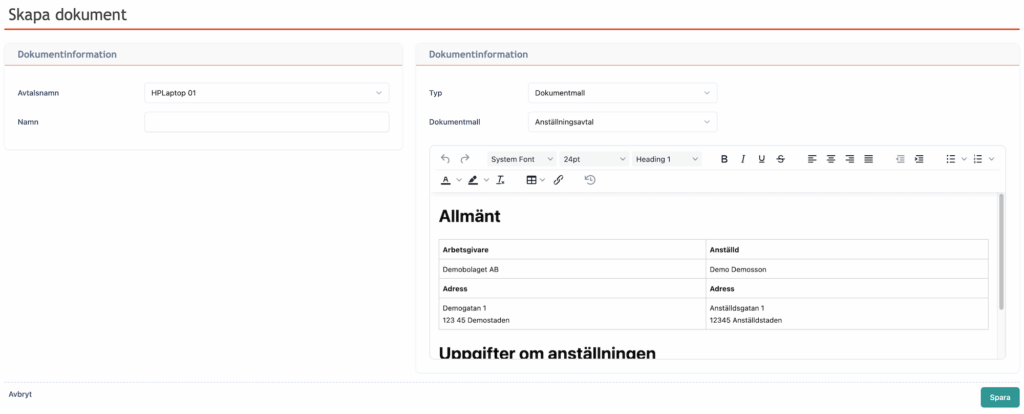Viewport: 1024px width, 414px height.
Task: Center align the text
Action: click(x=831, y=159)
